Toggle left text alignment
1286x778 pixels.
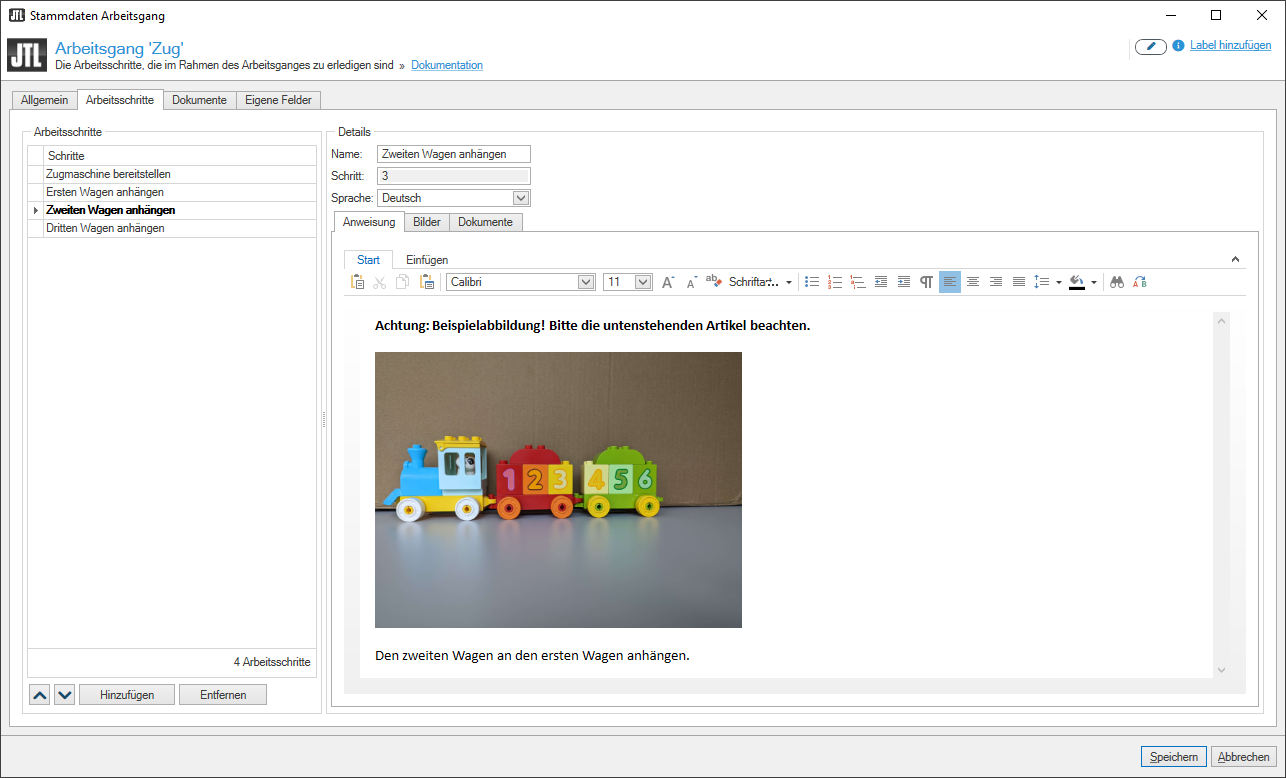(x=949, y=282)
